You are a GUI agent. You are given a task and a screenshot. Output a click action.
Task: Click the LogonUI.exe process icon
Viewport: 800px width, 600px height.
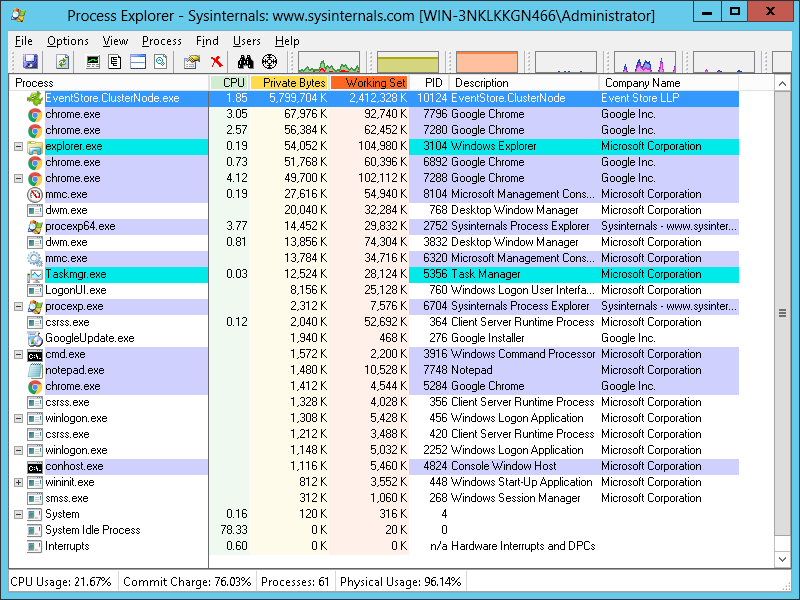click(35, 291)
